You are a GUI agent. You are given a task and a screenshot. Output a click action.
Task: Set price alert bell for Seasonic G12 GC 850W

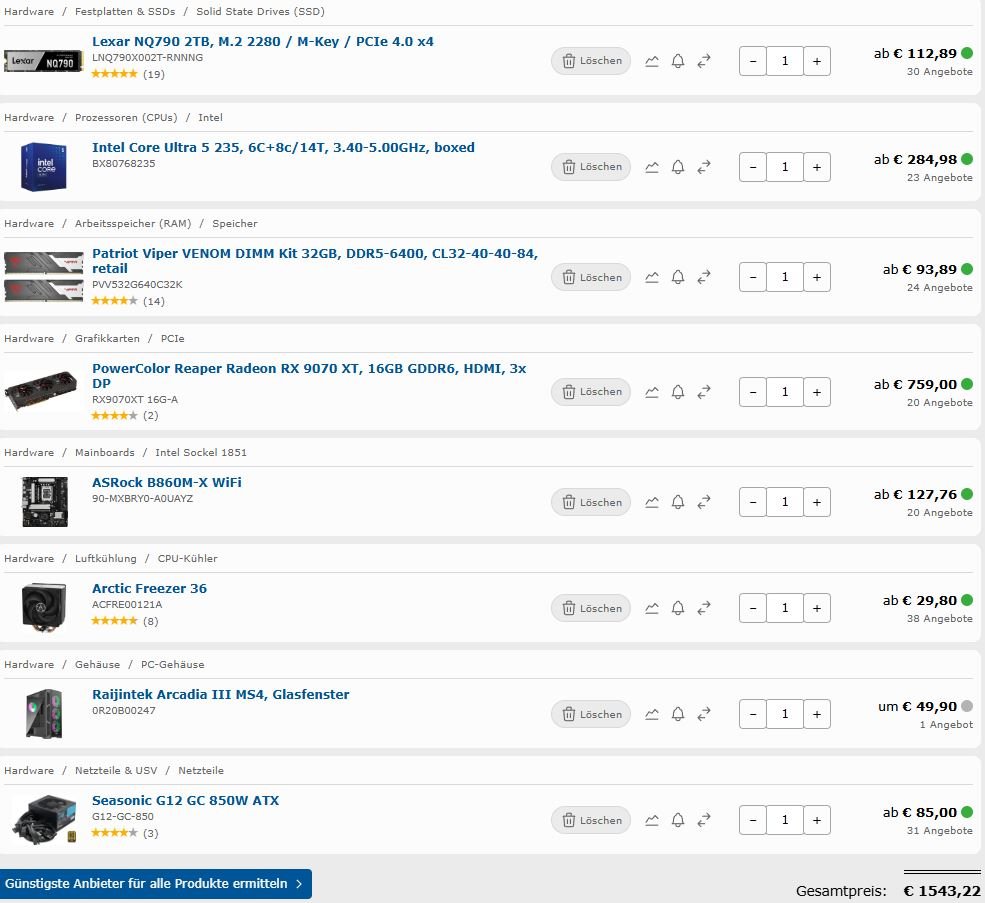(x=678, y=820)
